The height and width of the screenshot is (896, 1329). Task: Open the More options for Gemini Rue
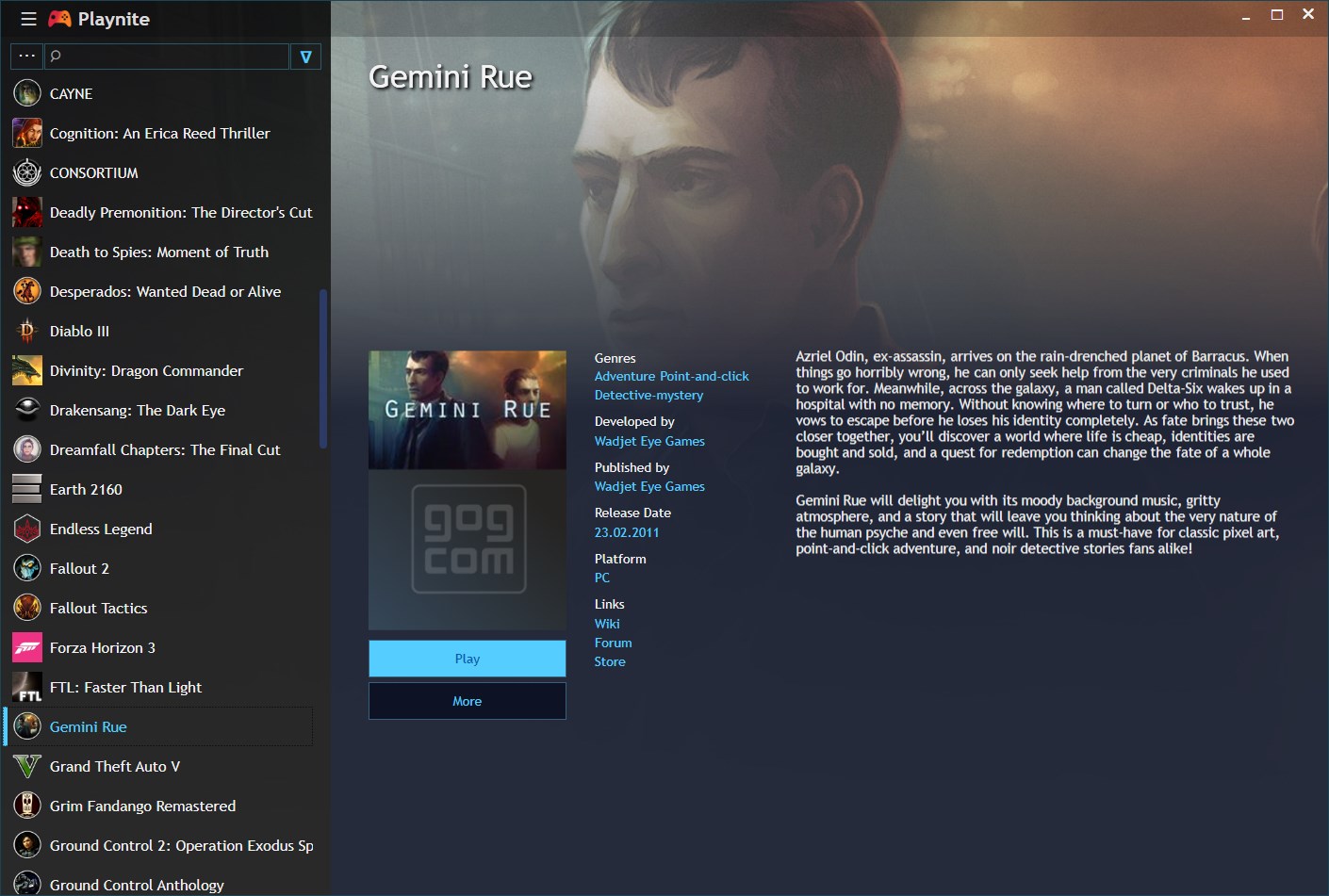pos(467,701)
